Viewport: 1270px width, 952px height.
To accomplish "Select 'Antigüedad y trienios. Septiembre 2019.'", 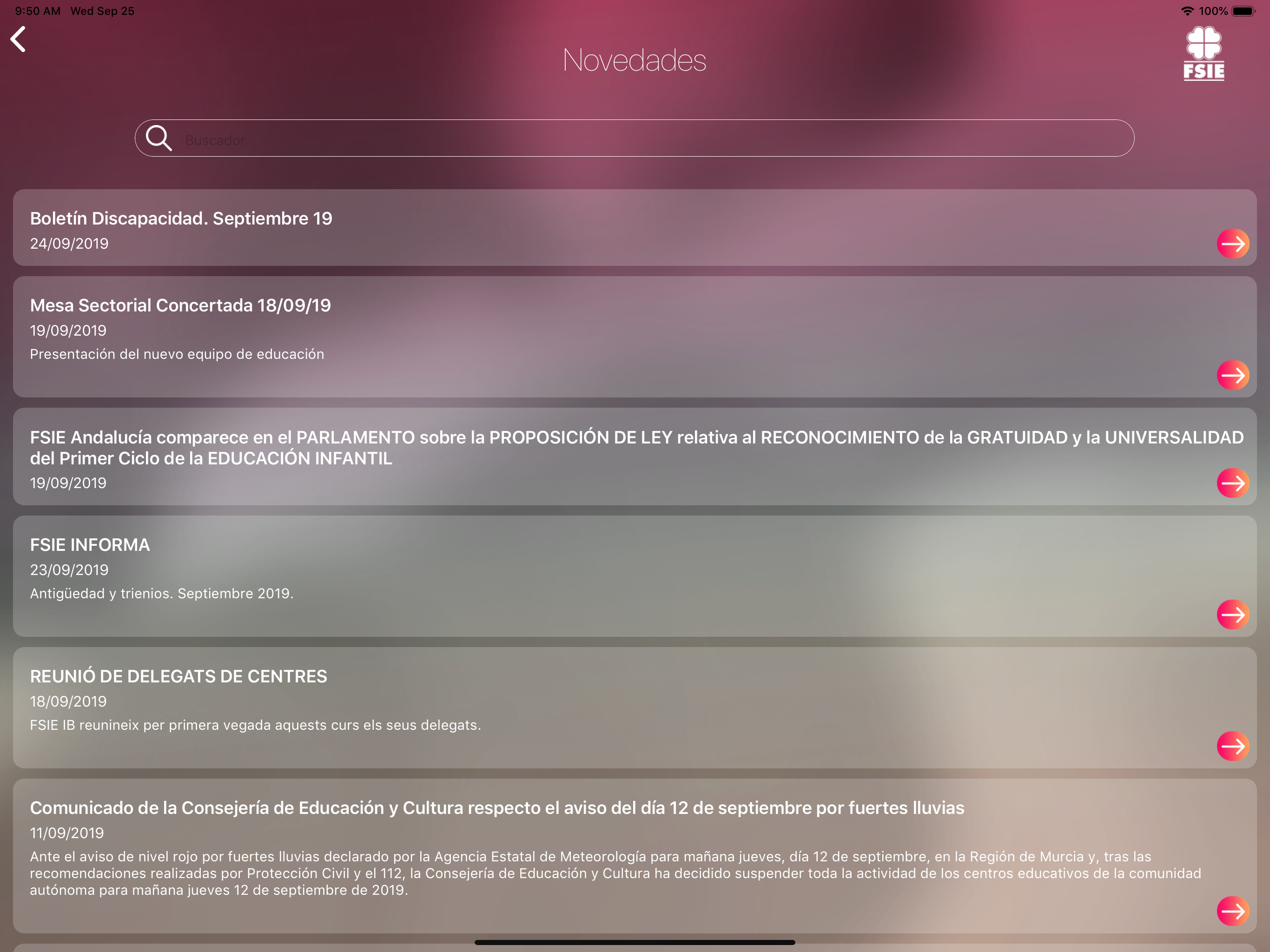I will tap(161, 594).
